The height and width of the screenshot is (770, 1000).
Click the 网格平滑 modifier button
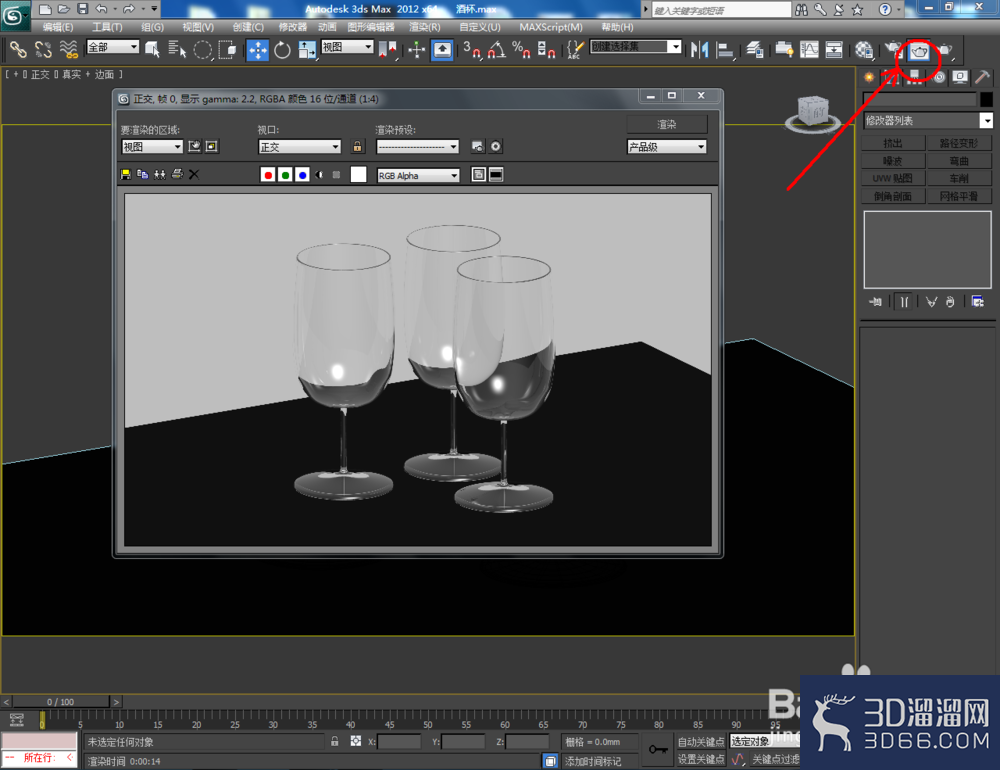959,196
